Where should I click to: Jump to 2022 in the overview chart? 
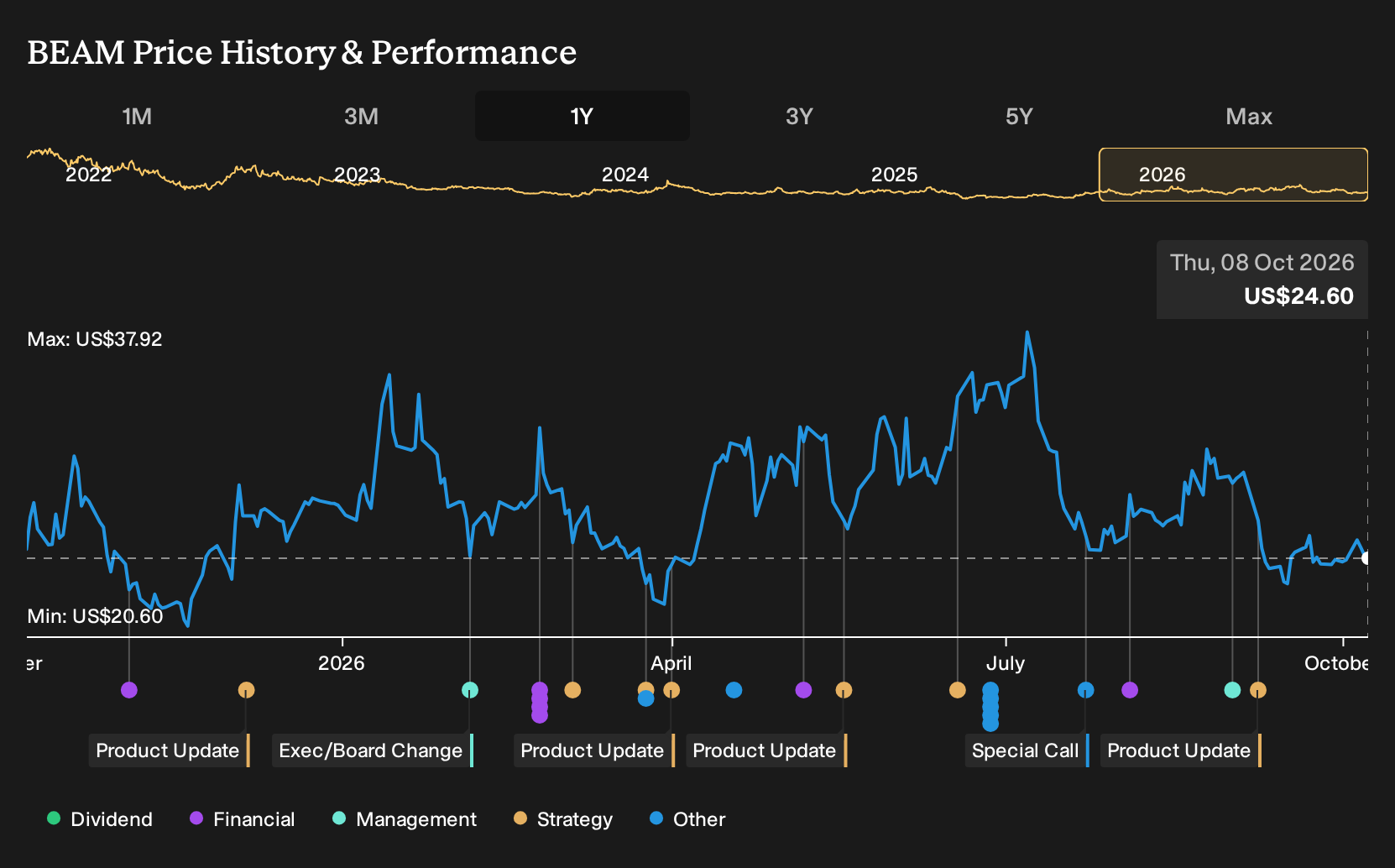click(x=89, y=175)
